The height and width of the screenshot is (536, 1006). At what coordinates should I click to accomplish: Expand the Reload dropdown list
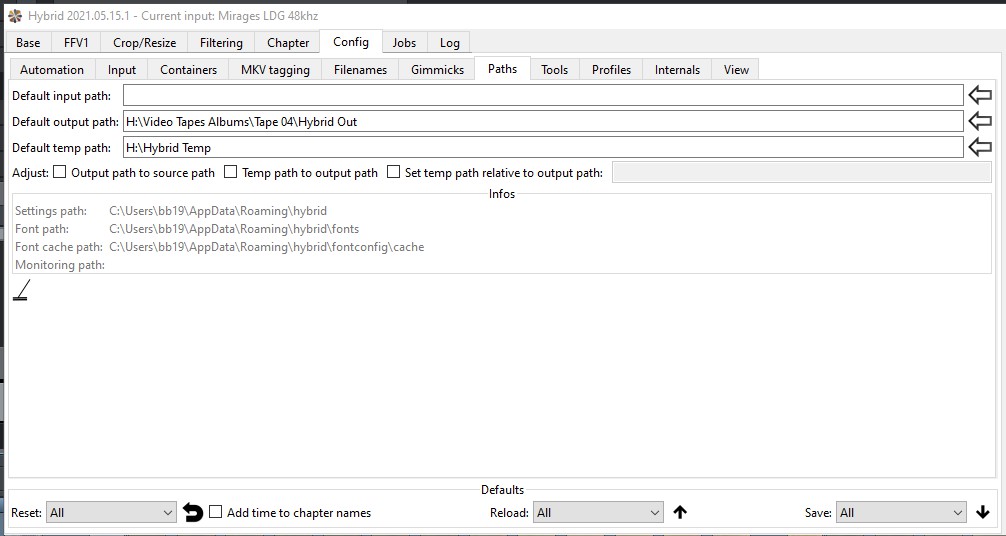pyautogui.click(x=598, y=513)
